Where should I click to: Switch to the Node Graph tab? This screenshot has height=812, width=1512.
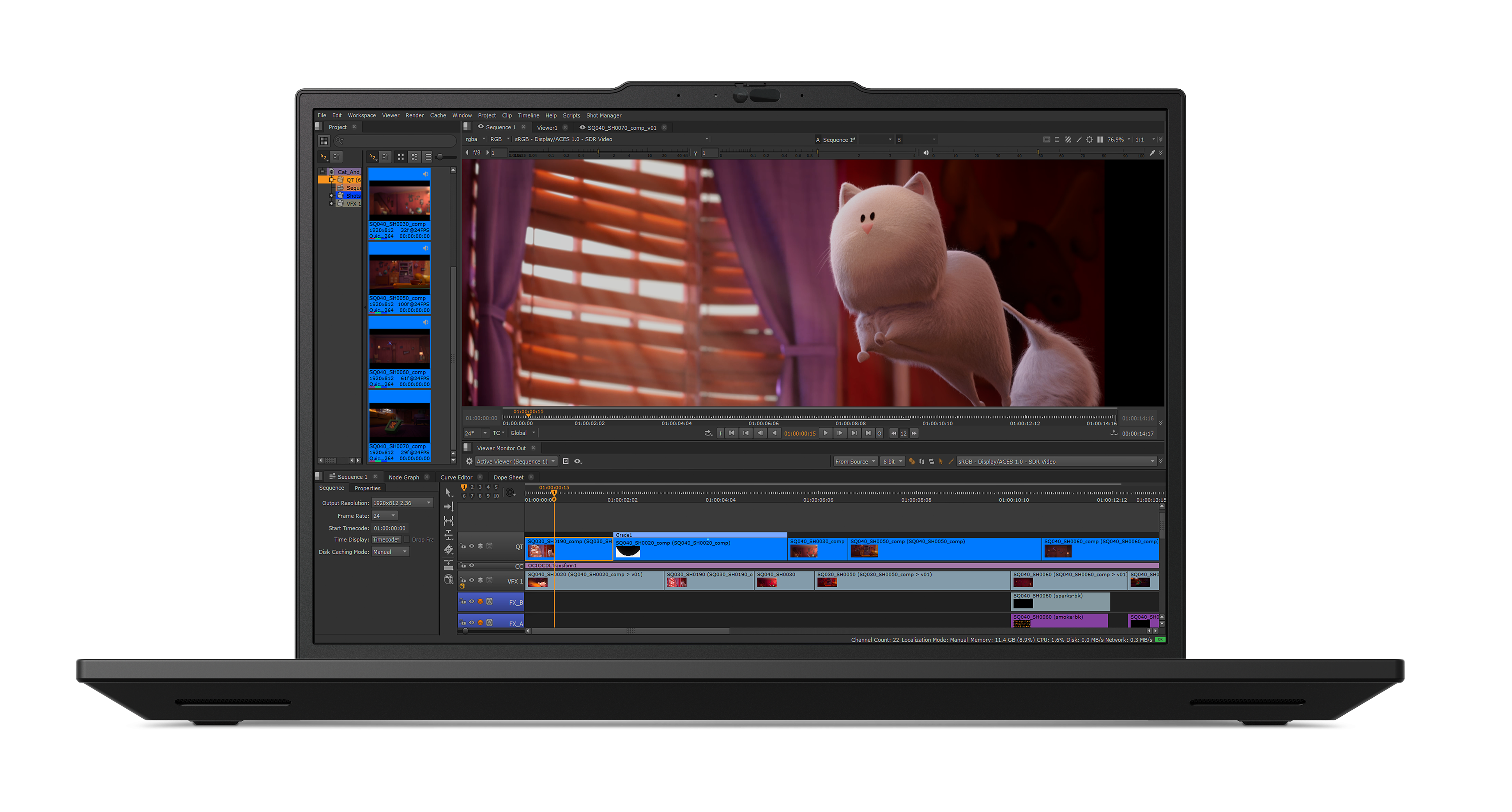[x=403, y=477]
